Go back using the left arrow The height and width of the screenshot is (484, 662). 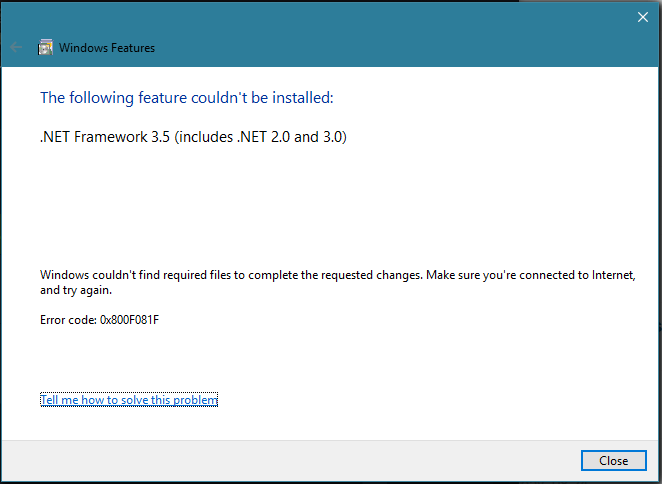click(x=16, y=47)
